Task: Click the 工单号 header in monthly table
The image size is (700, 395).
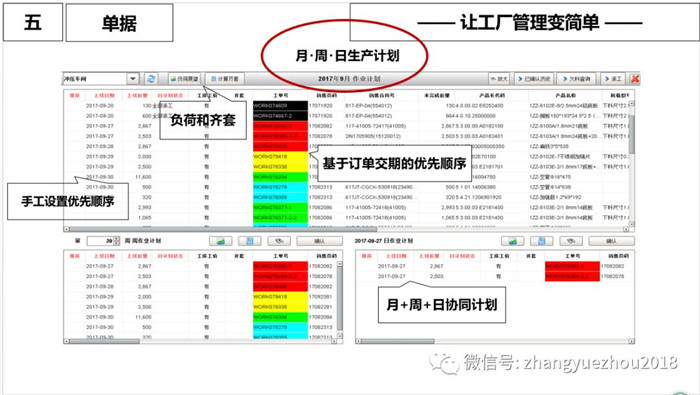Action: coord(280,96)
